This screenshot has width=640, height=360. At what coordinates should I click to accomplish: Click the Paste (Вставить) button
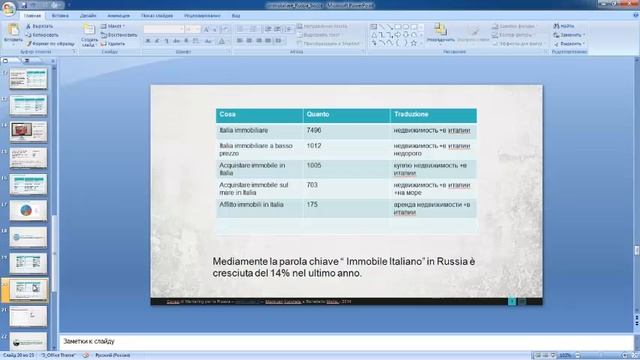(13, 34)
